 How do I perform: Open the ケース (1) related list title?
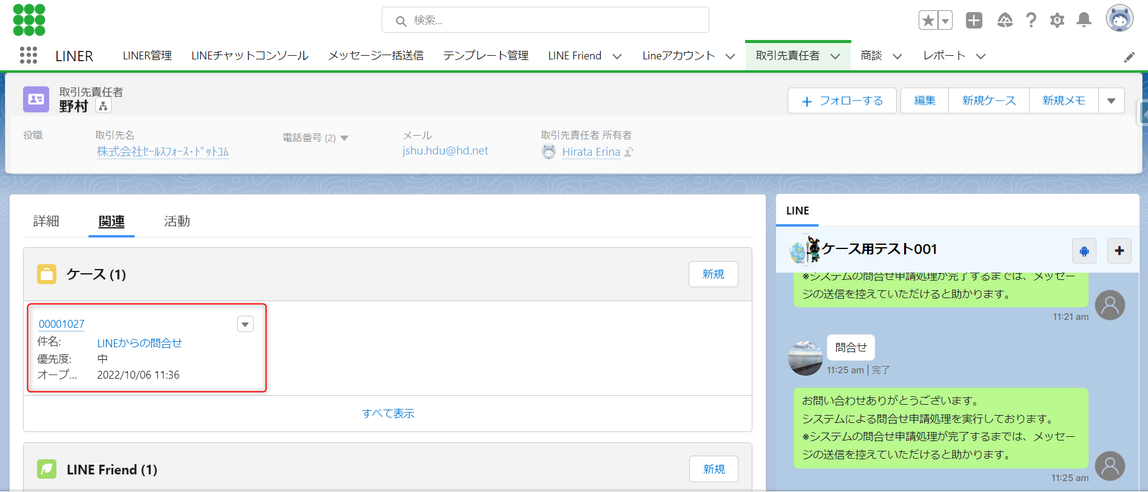coord(97,275)
